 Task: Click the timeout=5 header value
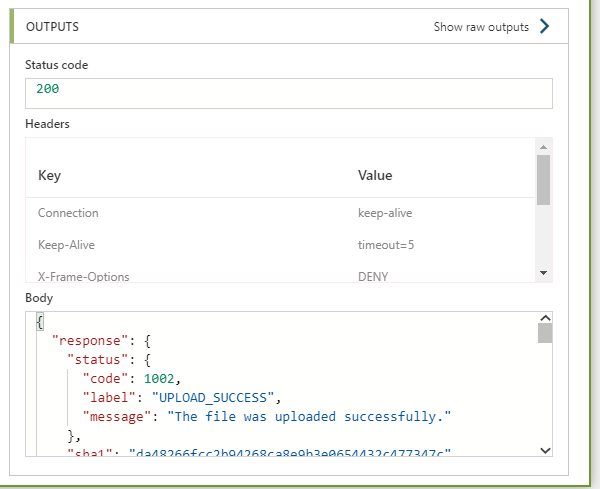point(384,244)
